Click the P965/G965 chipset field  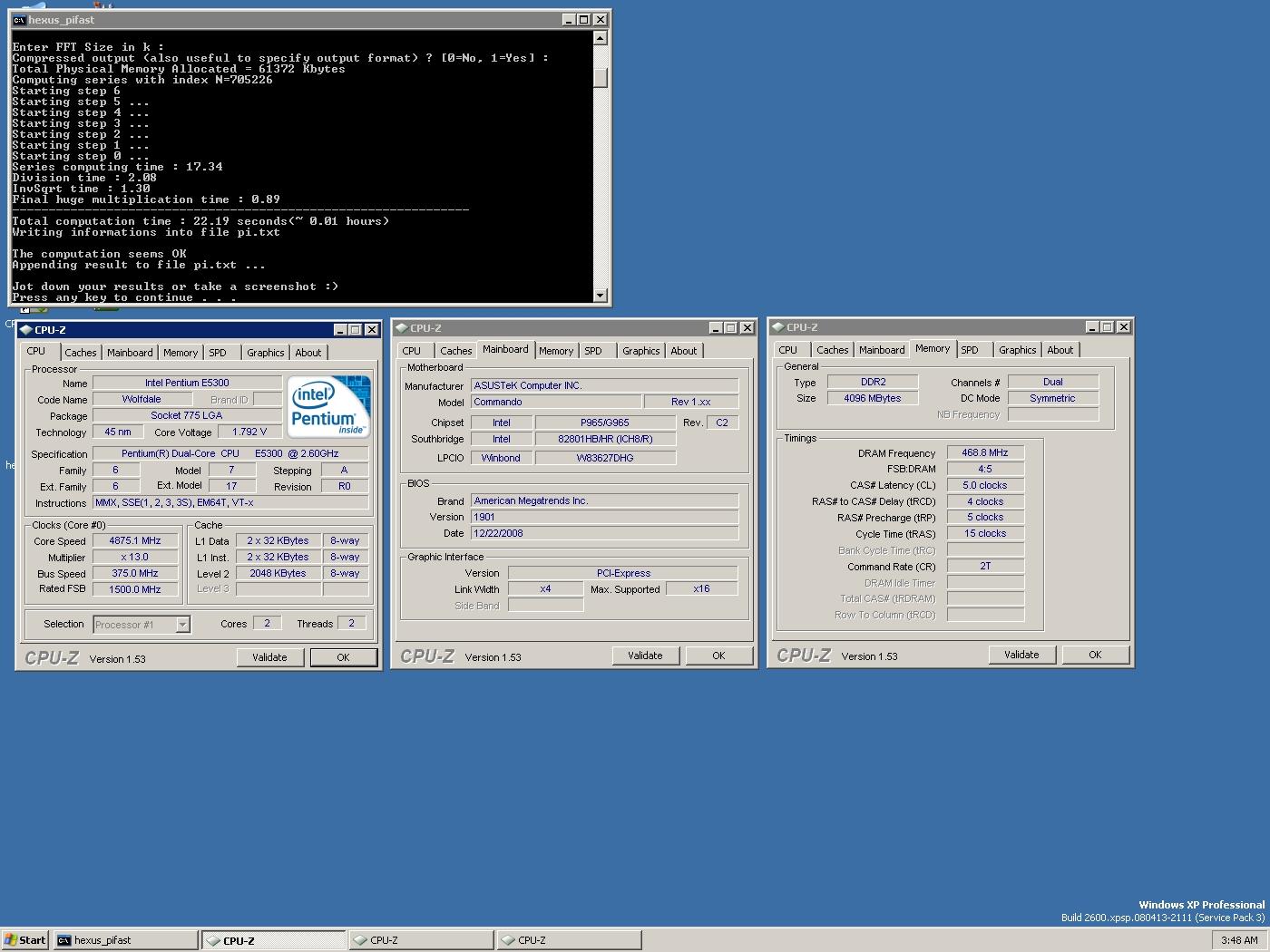(605, 423)
